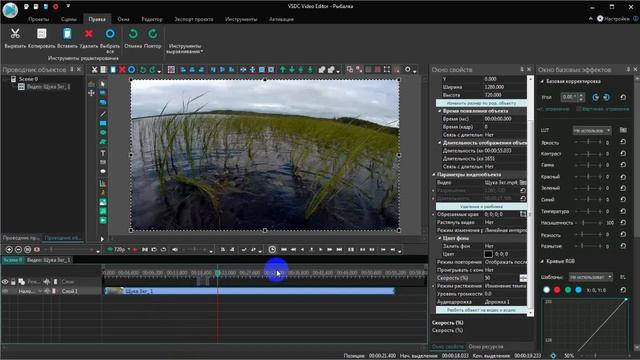Click the red X delete icon in the editor toolbar
Image resolution: width=640 pixels, height=360 pixels.
click(x=122, y=70)
